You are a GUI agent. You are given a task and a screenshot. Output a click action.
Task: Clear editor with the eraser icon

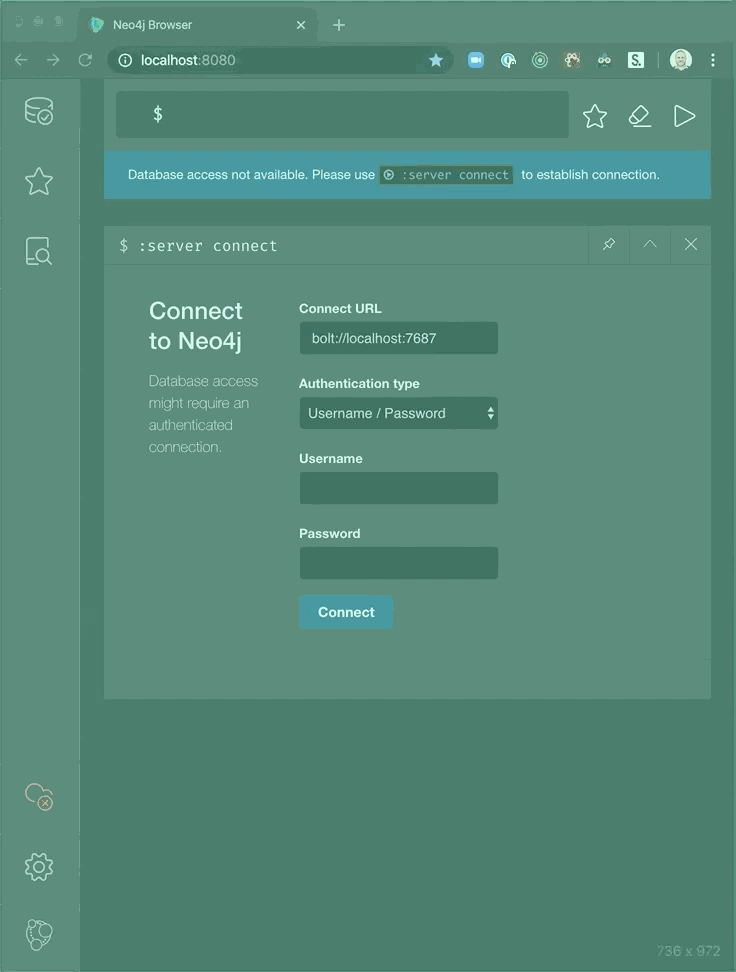click(640, 116)
